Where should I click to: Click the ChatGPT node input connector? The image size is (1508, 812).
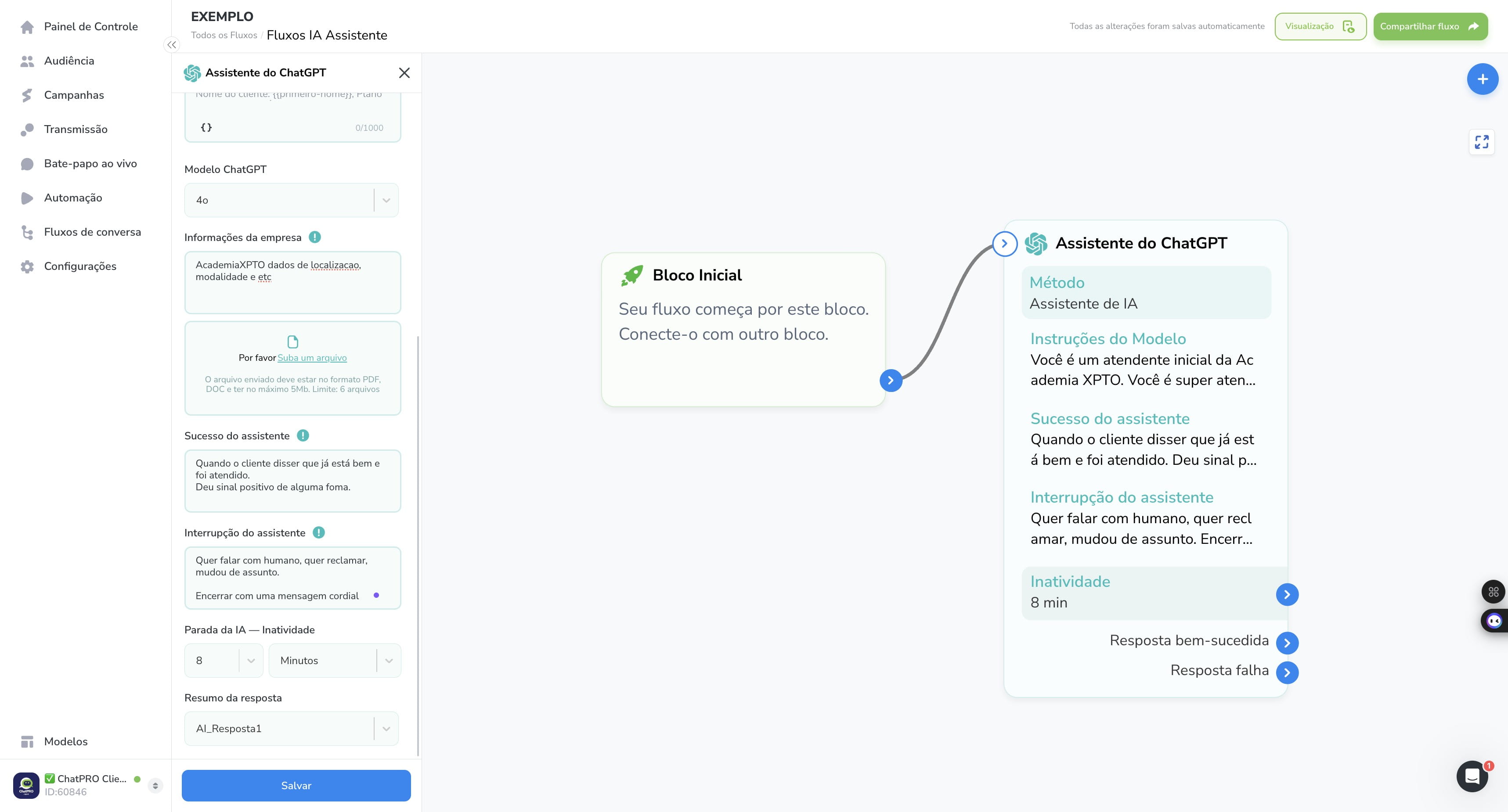tap(1005, 243)
